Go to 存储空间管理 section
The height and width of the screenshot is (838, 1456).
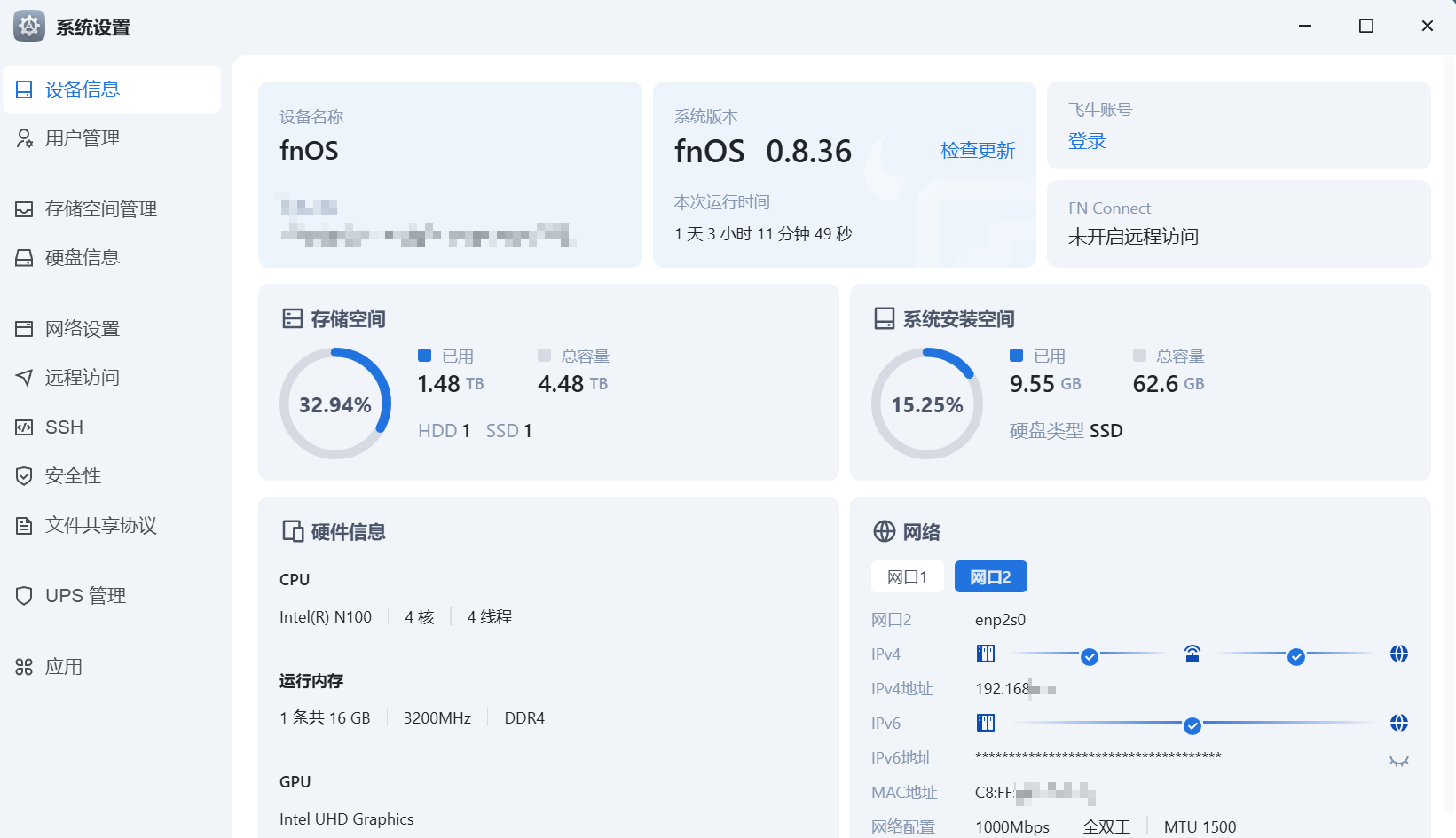point(112,209)
